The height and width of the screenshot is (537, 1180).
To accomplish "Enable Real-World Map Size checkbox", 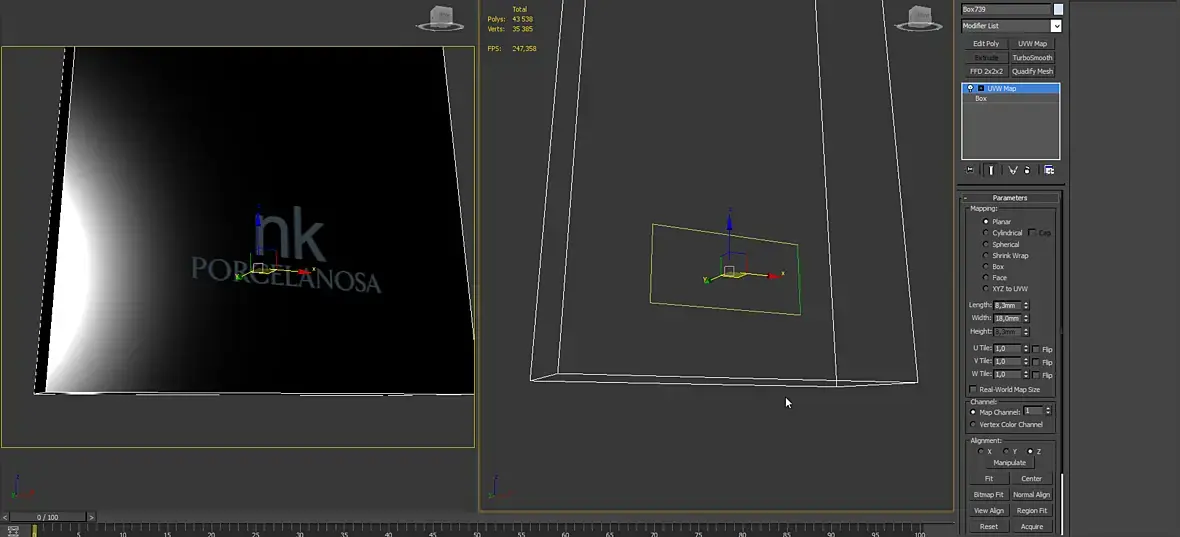I will 973,390.
